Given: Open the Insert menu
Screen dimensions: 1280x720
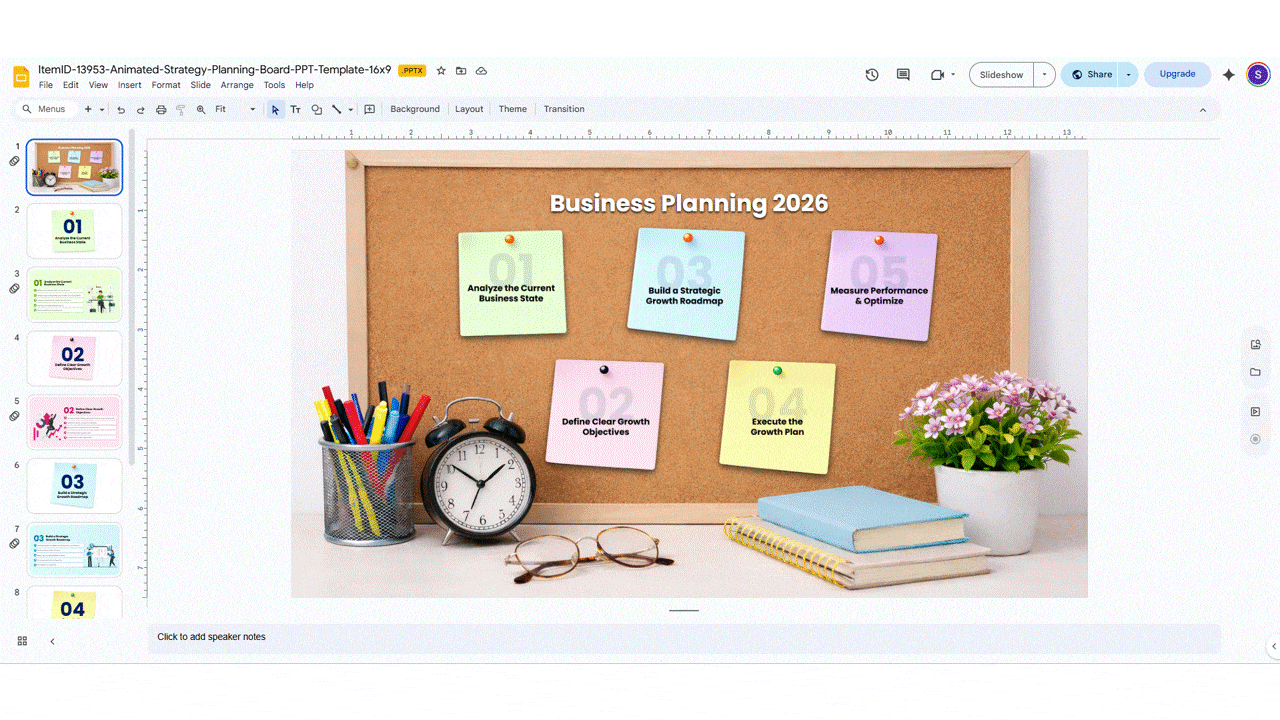Looking at the screenshot, I should click(x=129, y=85).
